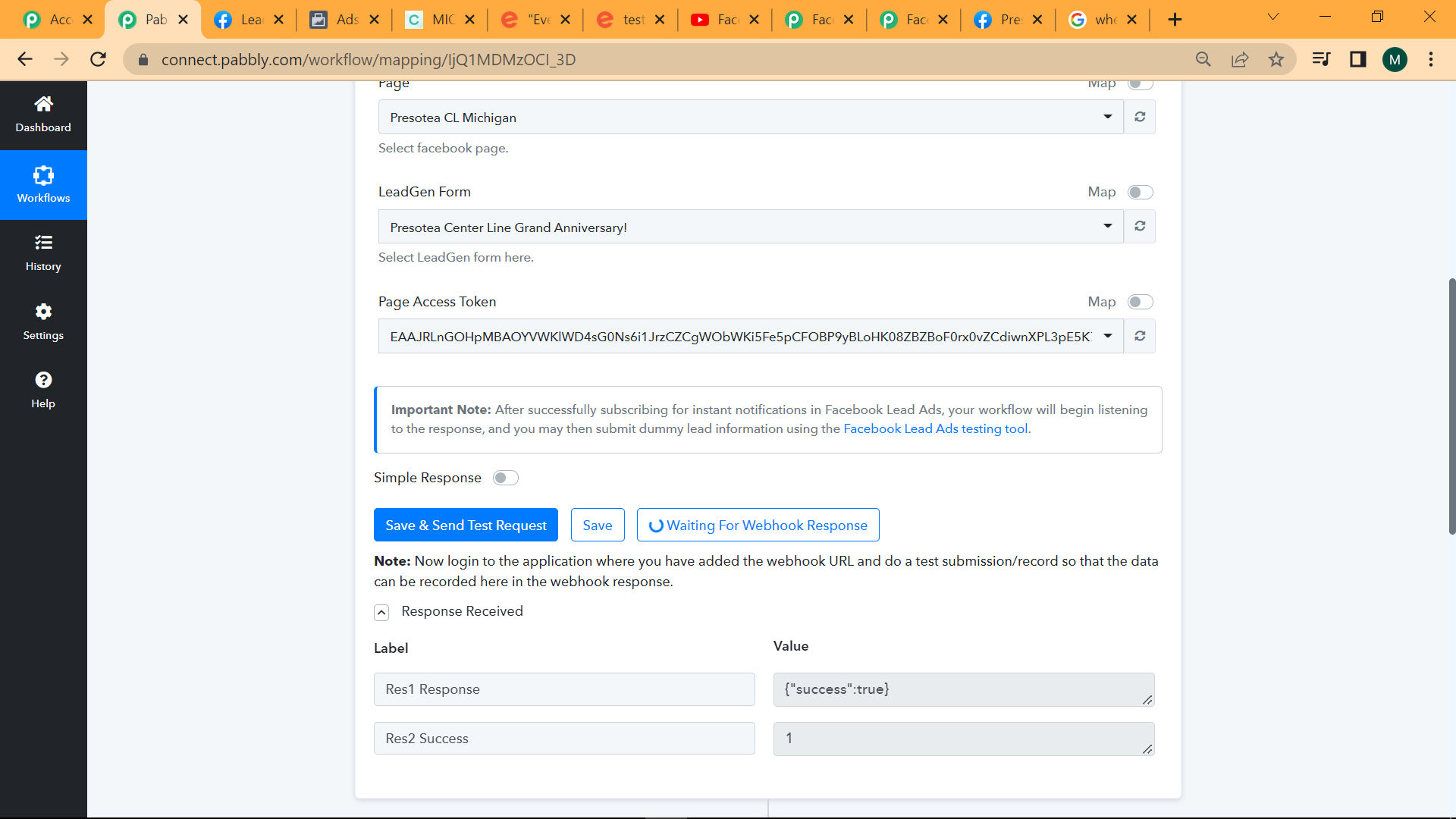Refresh the Page dropdown list

click(1140, 117)
